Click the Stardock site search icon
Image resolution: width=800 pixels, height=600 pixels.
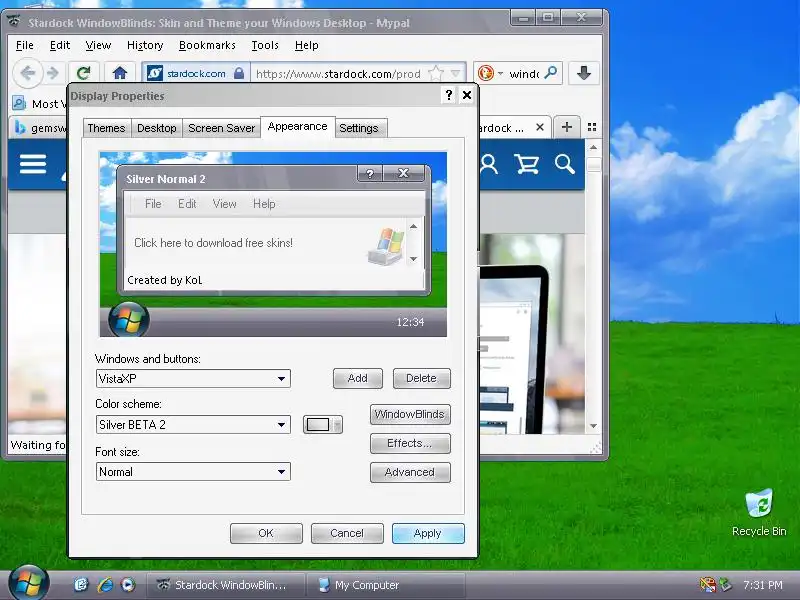click(565, 164)
